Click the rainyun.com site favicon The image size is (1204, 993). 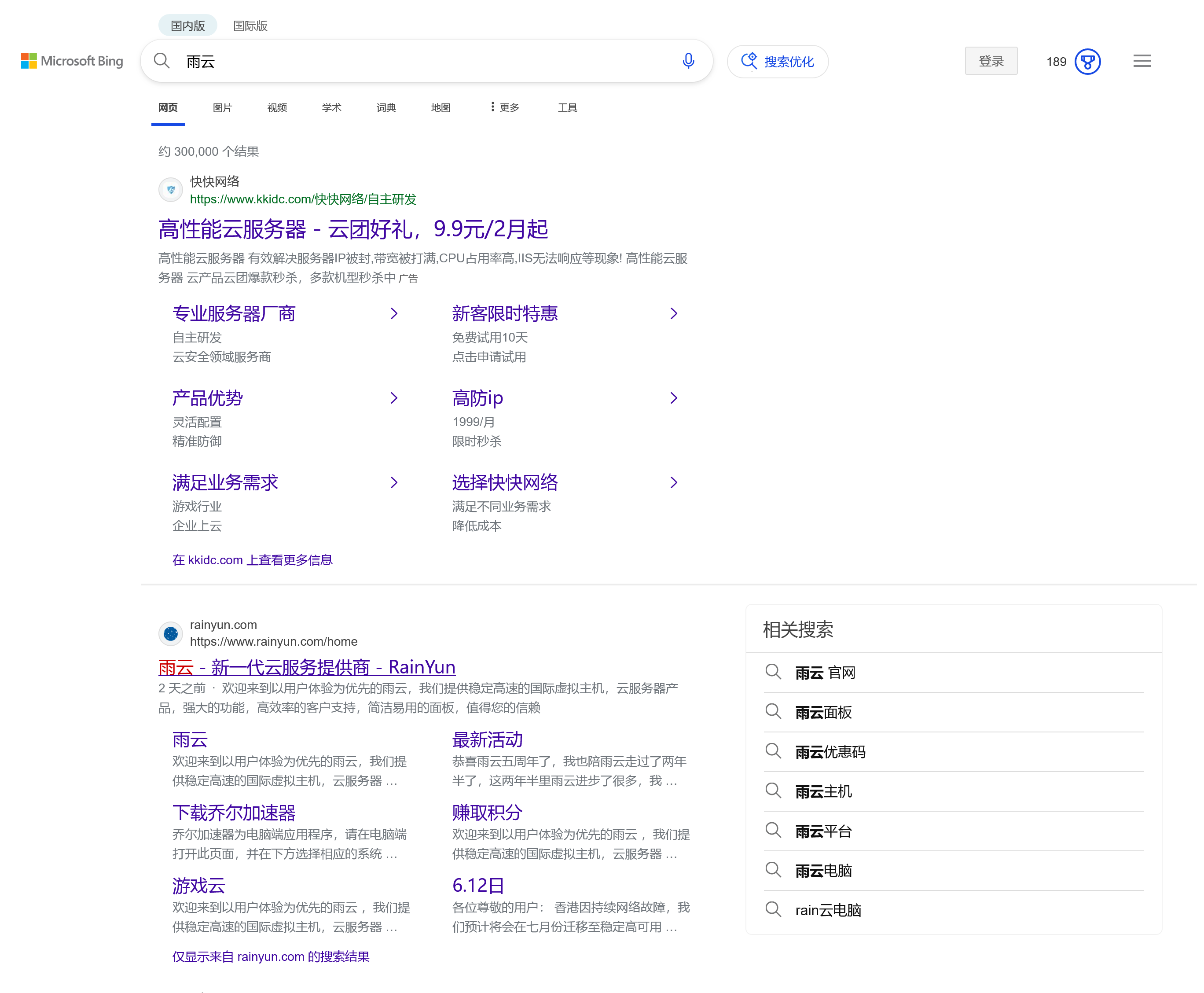[x=170, y=633]
